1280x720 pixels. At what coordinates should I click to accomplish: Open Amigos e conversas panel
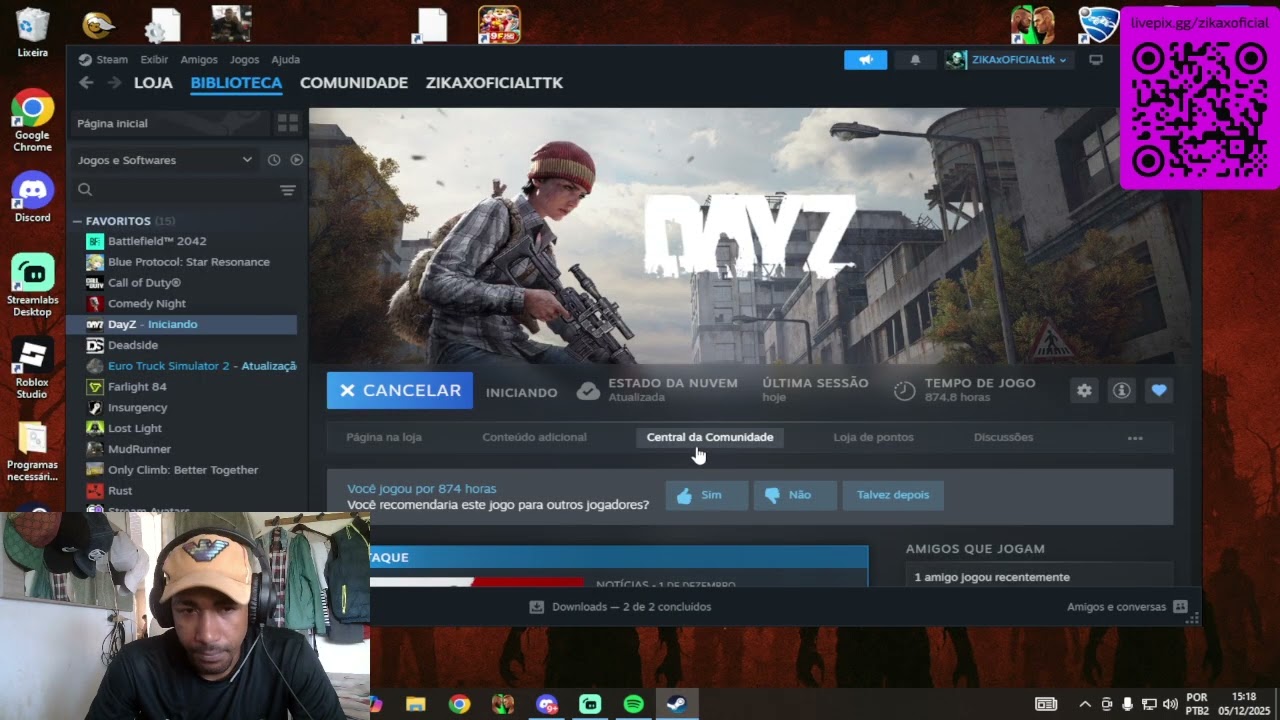pyautogui.click(x=1126, y=607)
